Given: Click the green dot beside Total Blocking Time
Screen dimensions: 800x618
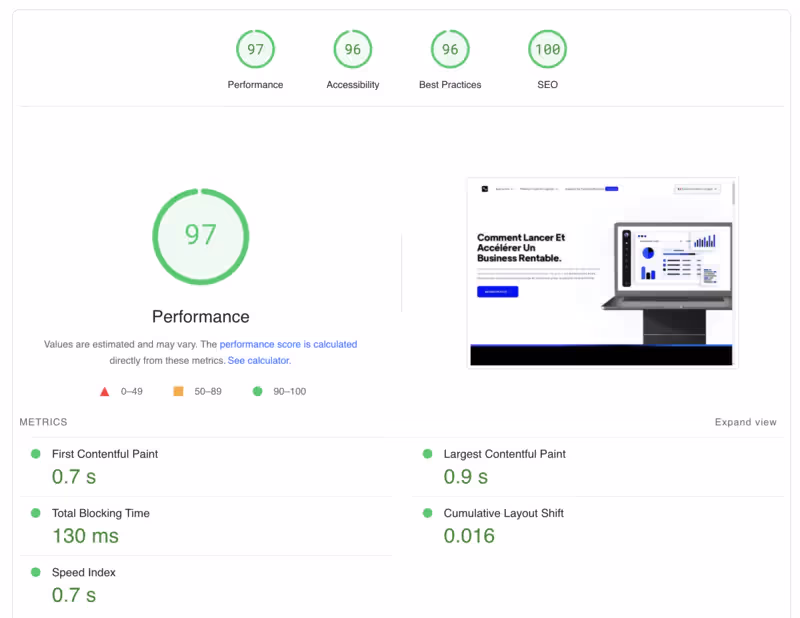Looking at the screenshot, I should tap(36, 513).
